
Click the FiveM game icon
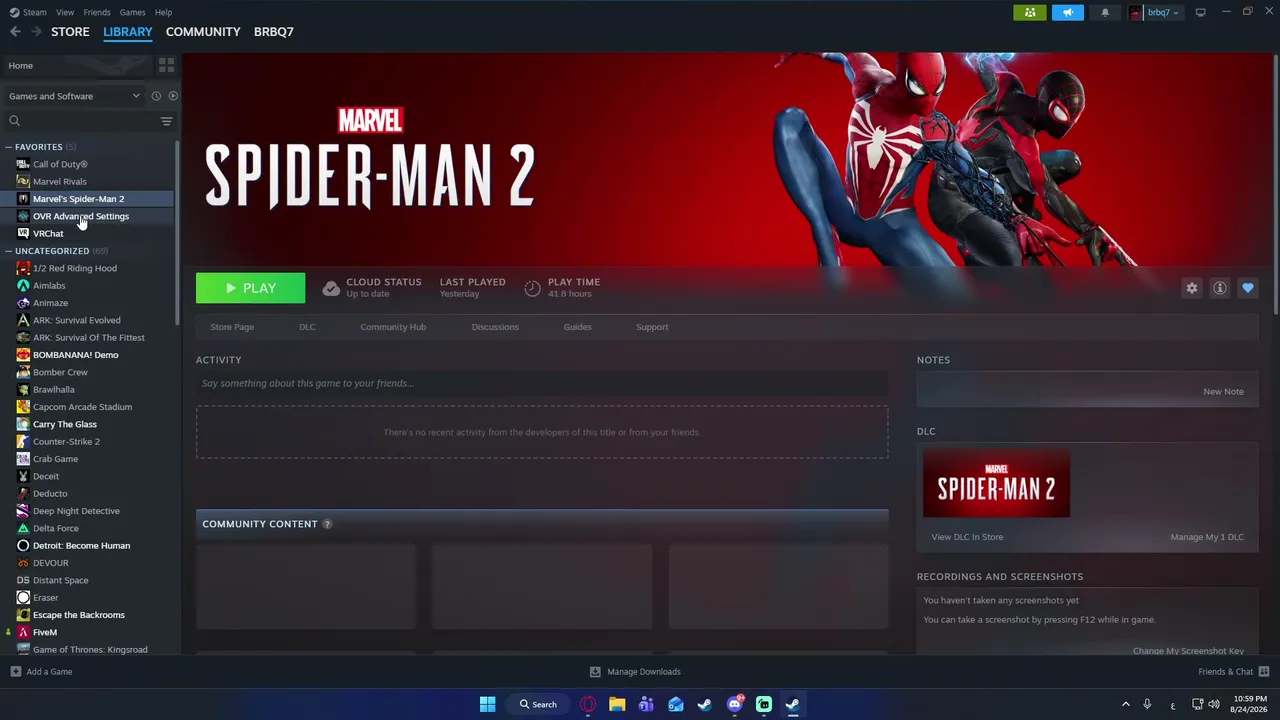pos(23,632)
